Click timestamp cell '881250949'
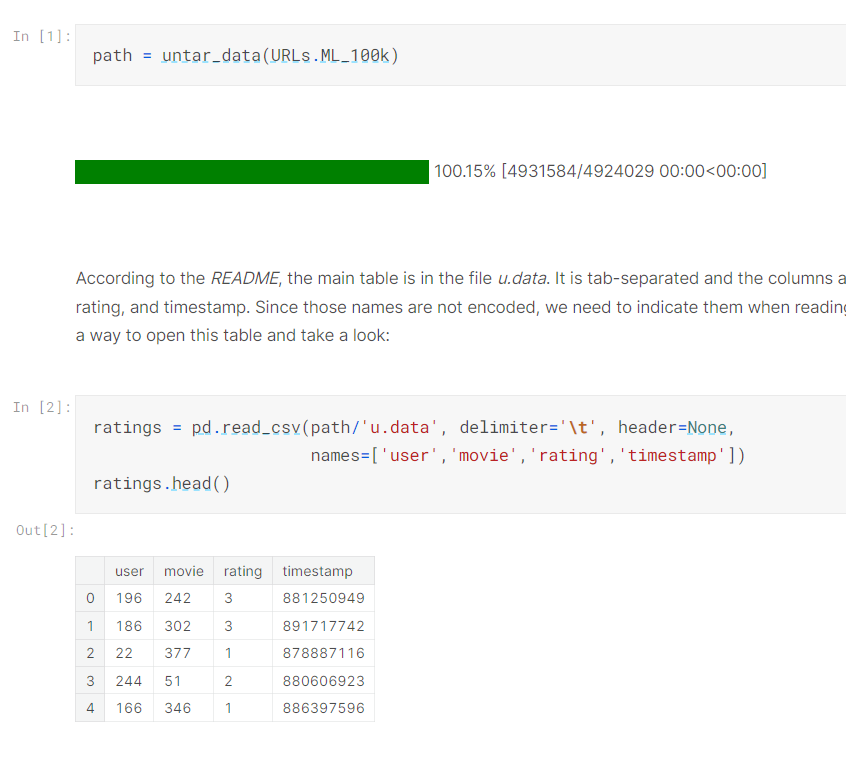Screen dimensions: 846x775 323,598
